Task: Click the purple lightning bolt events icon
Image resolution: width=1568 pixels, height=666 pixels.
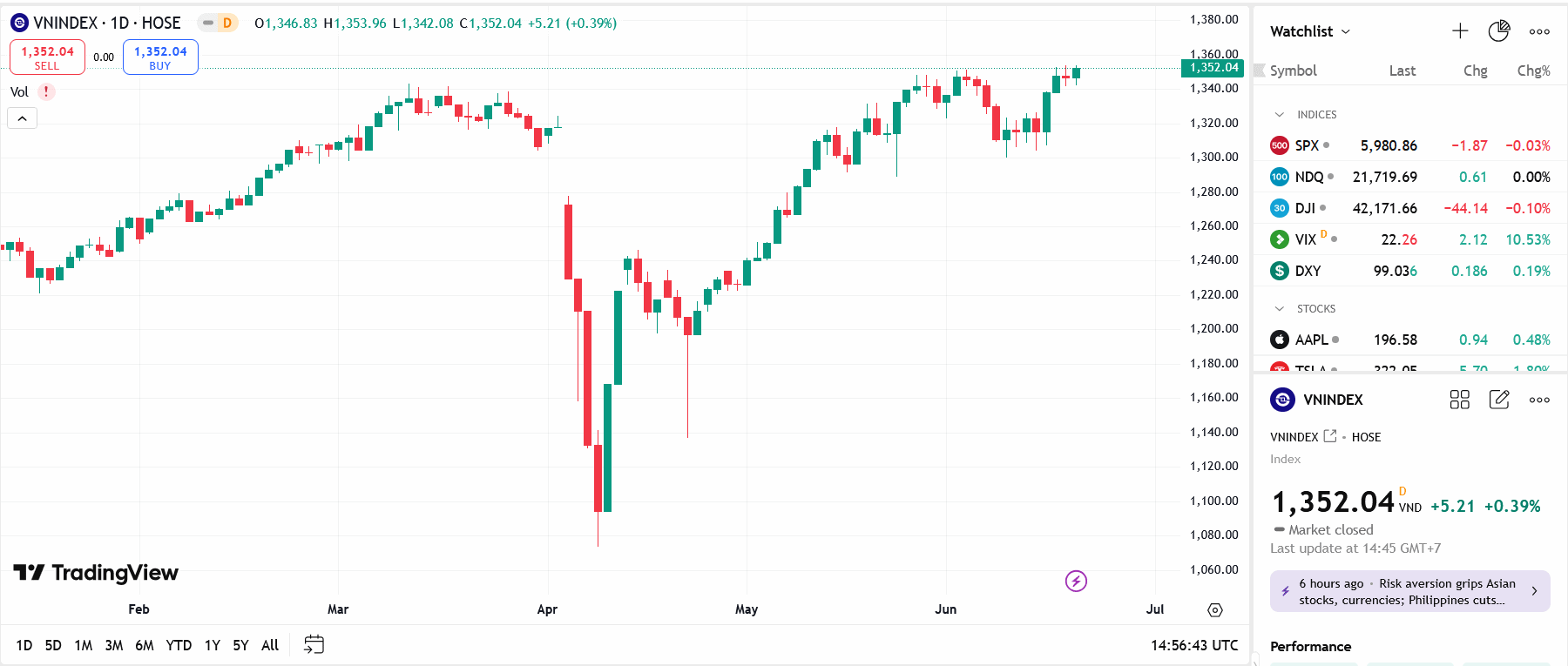Action: click(x=1076, y=581)
